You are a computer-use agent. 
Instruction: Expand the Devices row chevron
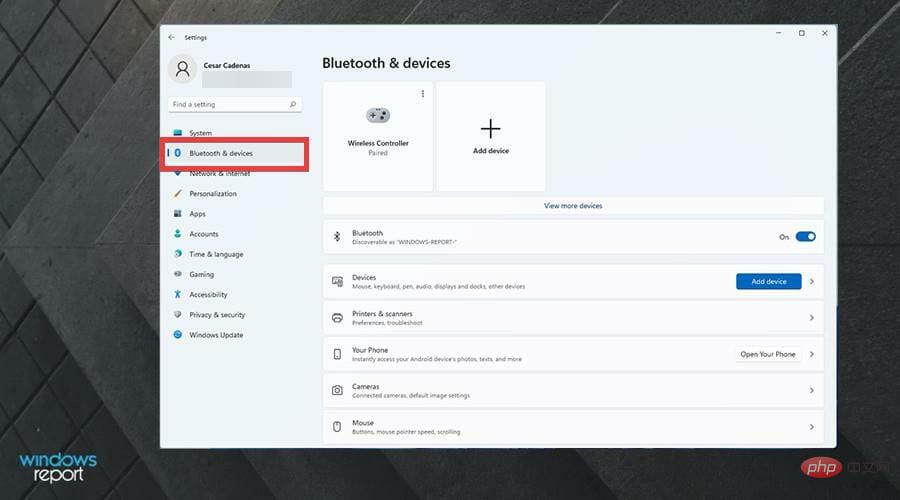(x=811, y=282)
